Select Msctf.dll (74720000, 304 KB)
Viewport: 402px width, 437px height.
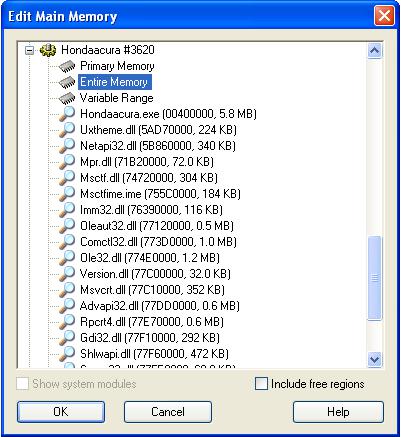[149, 178]
